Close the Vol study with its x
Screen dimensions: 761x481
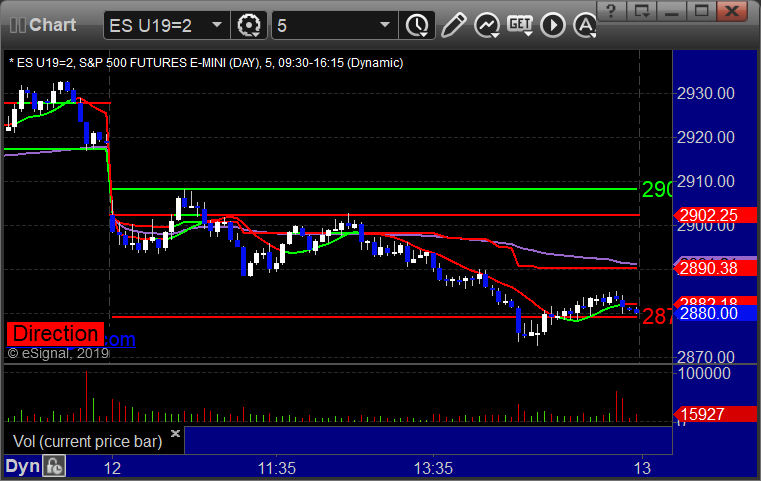[176, 433]
